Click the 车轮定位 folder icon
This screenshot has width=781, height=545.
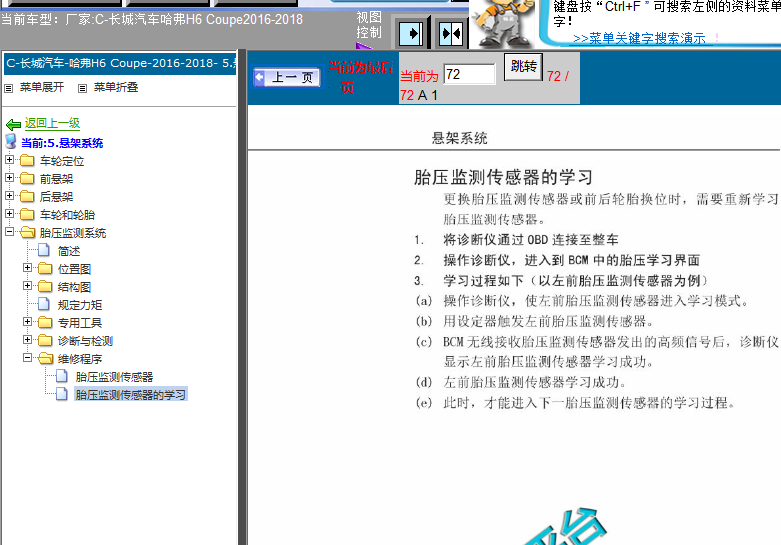(x=27, y=160)
